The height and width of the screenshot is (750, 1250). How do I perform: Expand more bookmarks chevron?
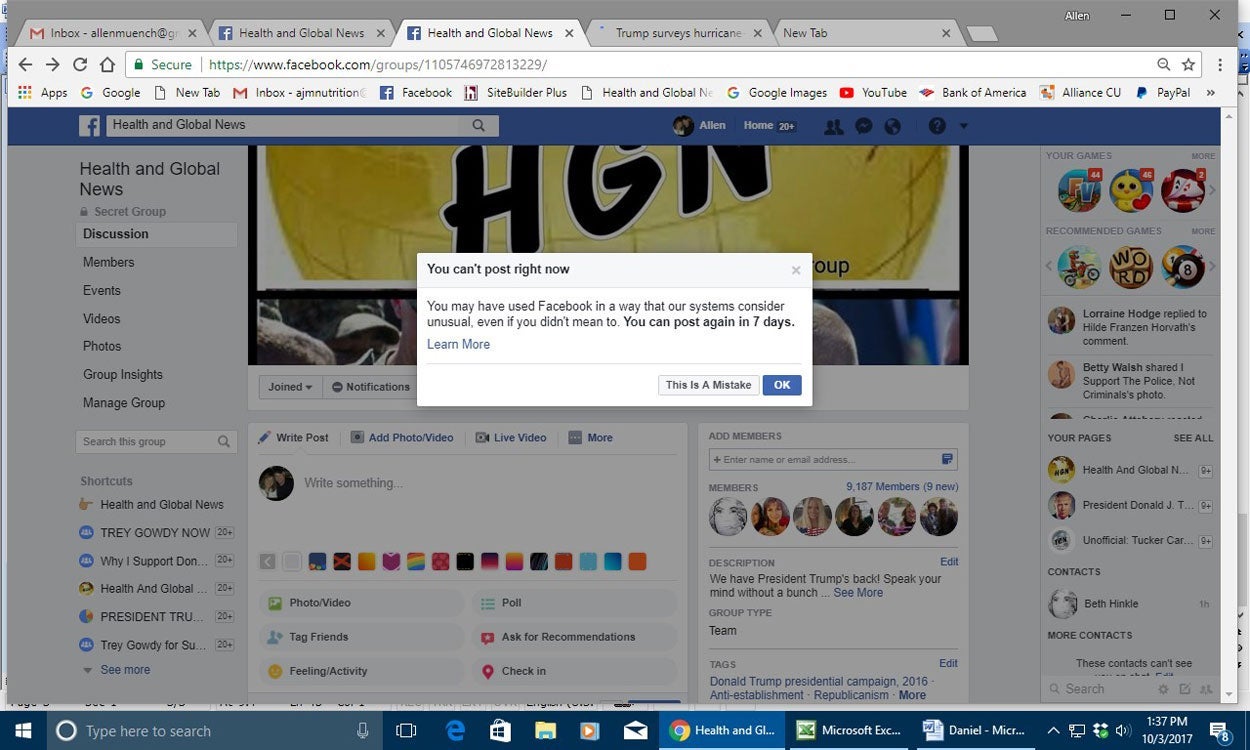coord(1211,92)
